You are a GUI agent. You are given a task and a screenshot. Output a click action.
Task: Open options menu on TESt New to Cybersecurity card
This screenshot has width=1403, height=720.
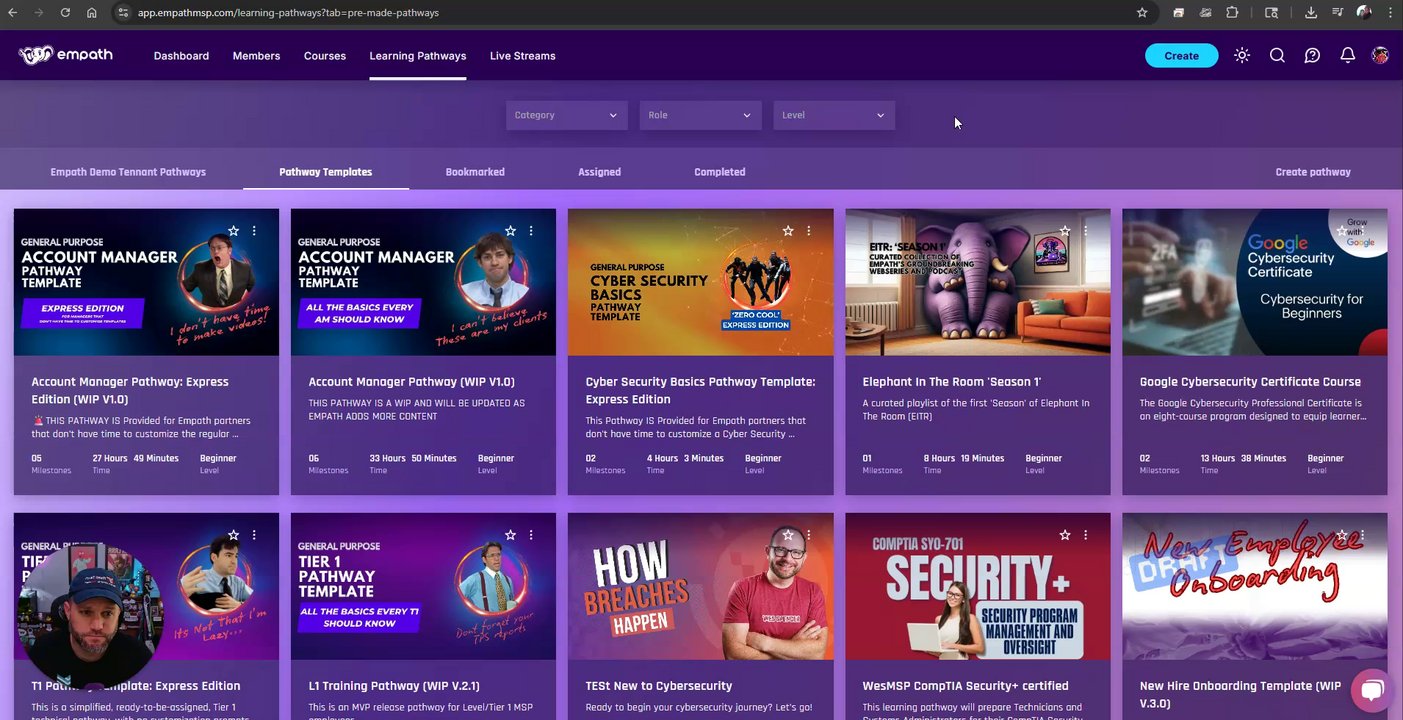[809, 535]
